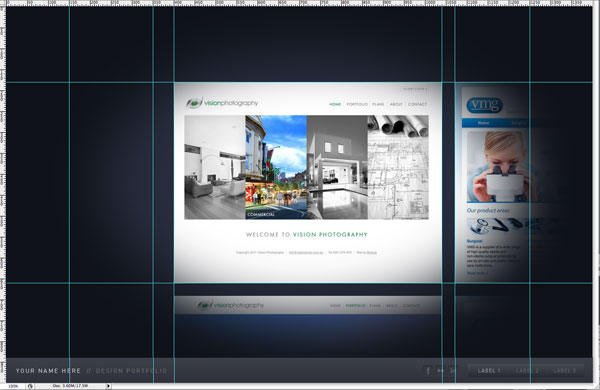Image resolution: width=600 pixels, height=390 pixels.
Task: Click the YOUR NAME HERE title text
Action: tap(48, 370)
